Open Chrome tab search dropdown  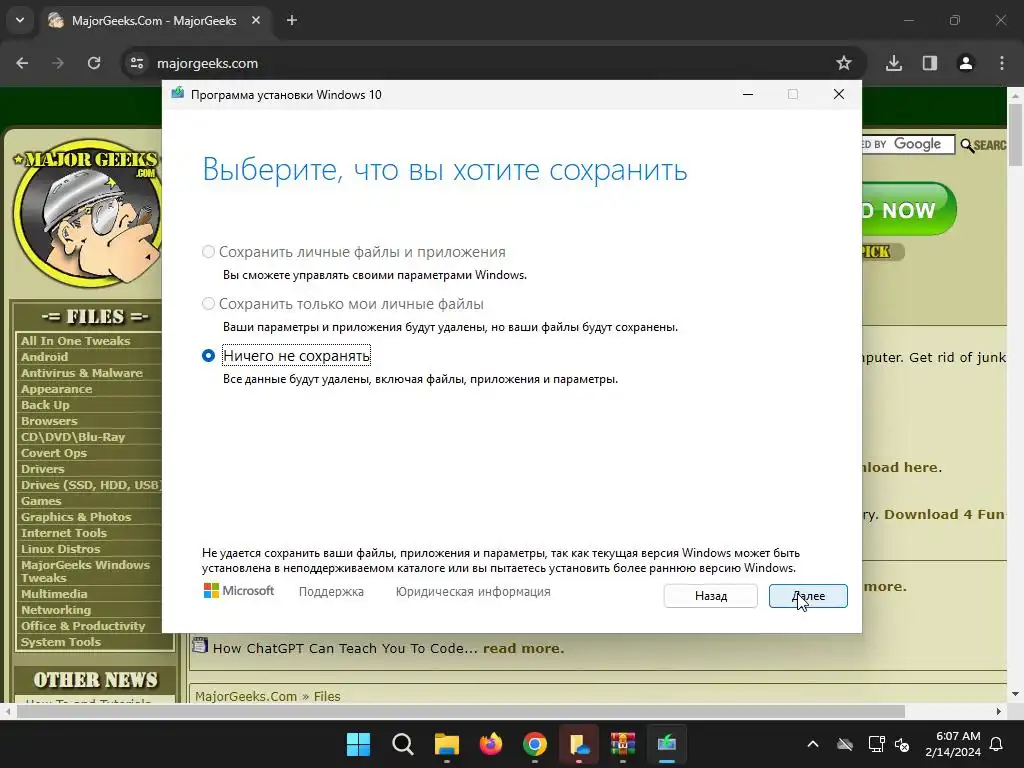pos(20,20)
